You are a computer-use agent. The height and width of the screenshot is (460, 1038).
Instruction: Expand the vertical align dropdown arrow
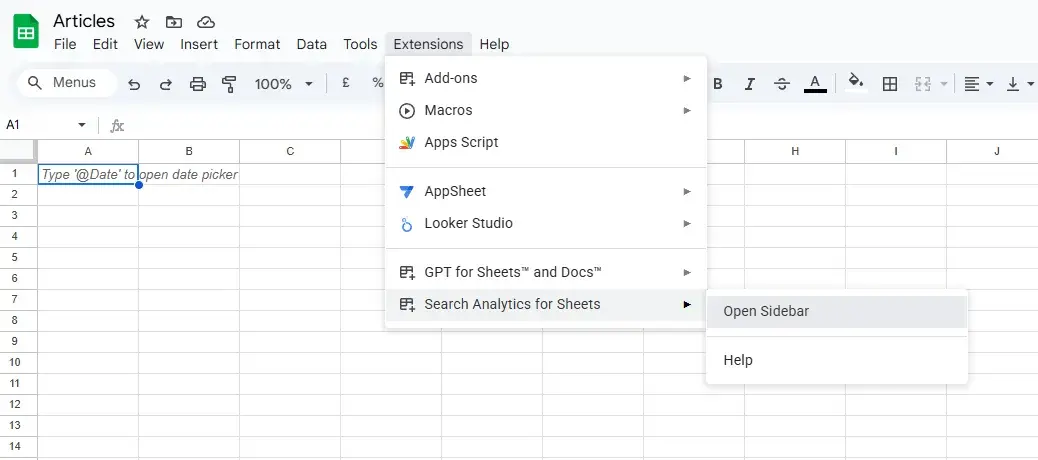(x=1031, y=84)
